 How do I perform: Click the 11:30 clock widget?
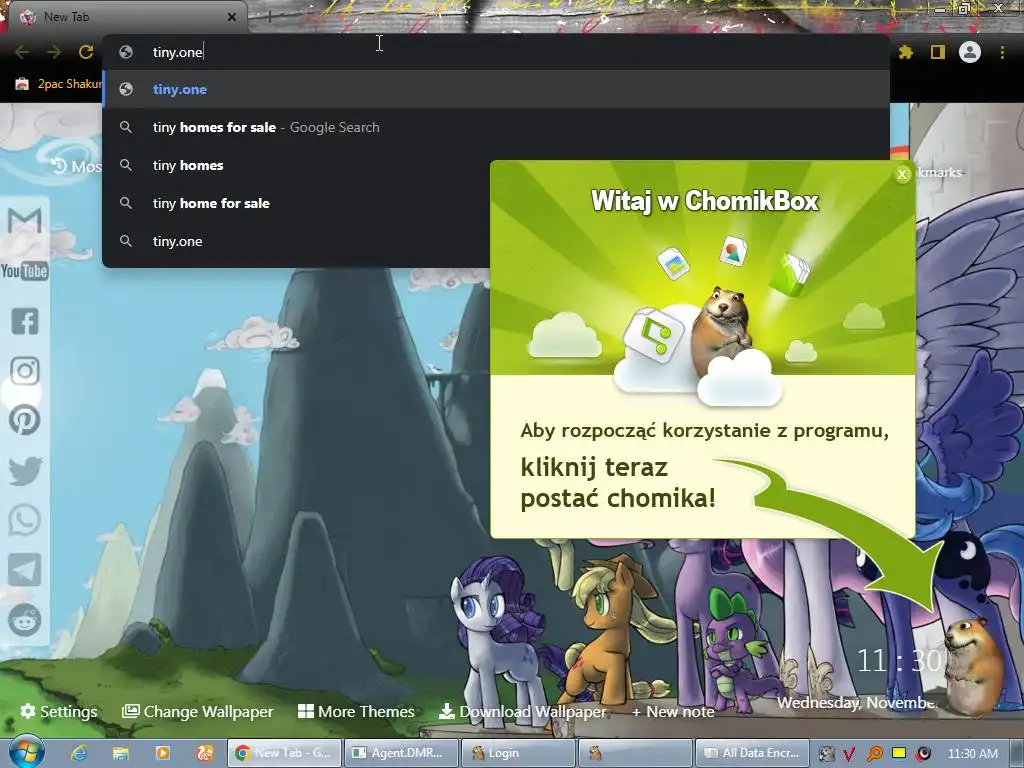pos(900,661)
